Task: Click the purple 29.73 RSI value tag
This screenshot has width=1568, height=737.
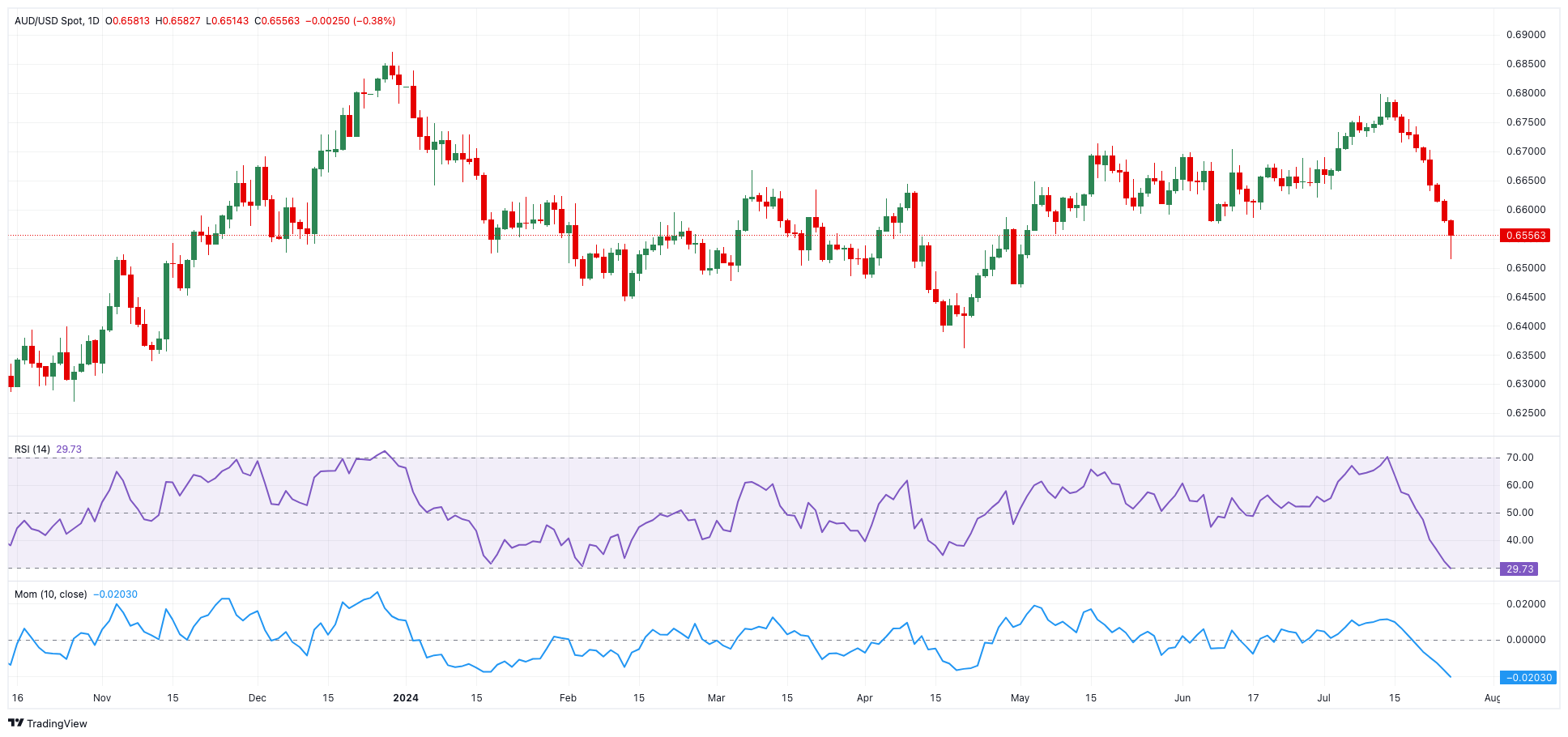Action: point(1519,569)
